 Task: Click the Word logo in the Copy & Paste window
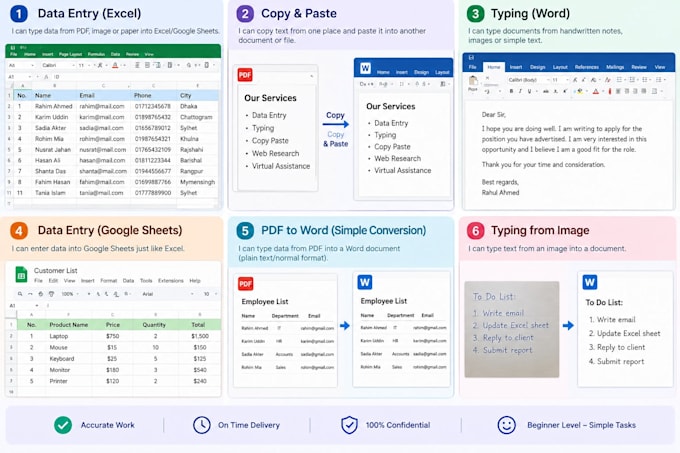(x=365, y=68)
